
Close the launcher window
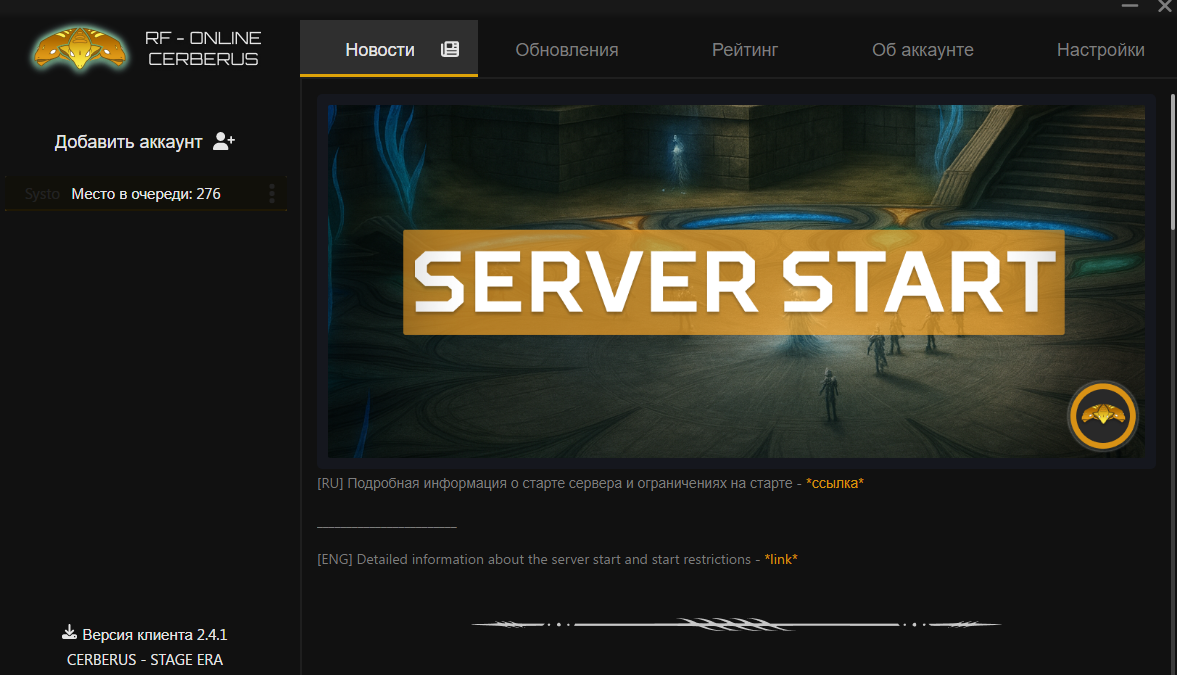coord(1165,6)
